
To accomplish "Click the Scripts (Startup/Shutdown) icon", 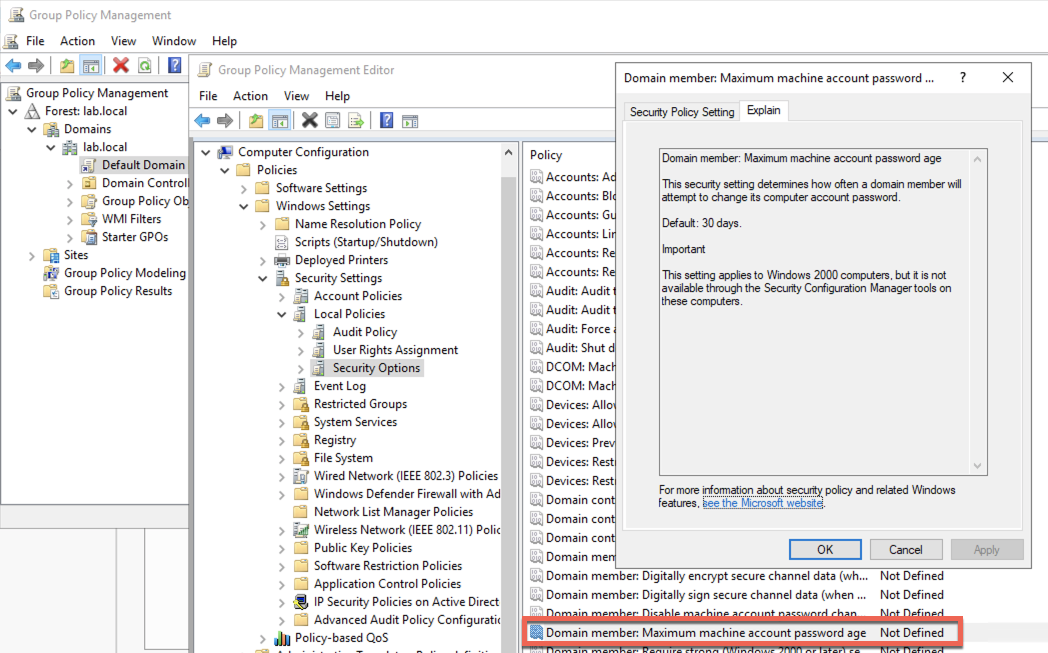I will pyautogui.click(x=282, y=242).
